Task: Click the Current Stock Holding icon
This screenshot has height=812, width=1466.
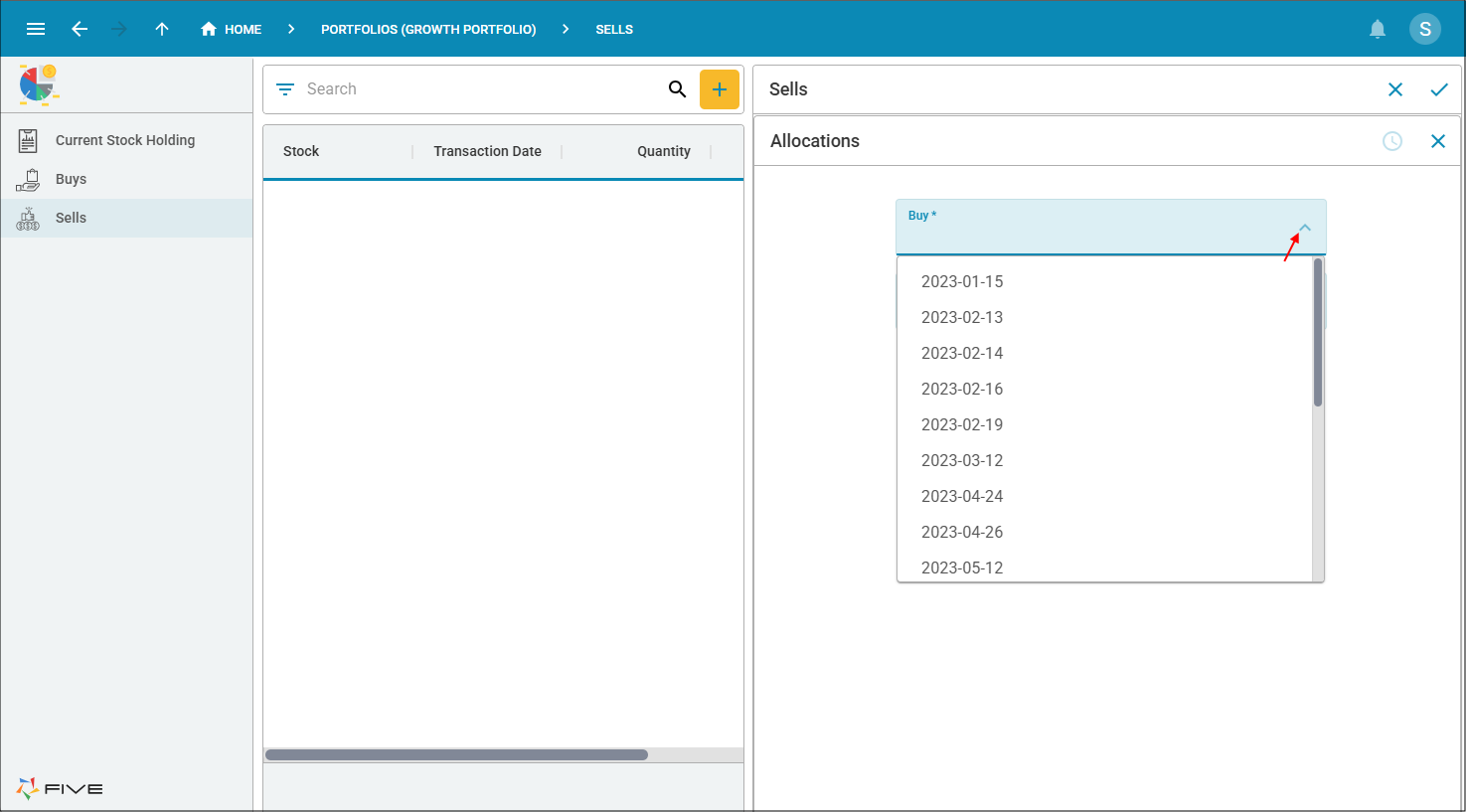Action: [28, 141]
